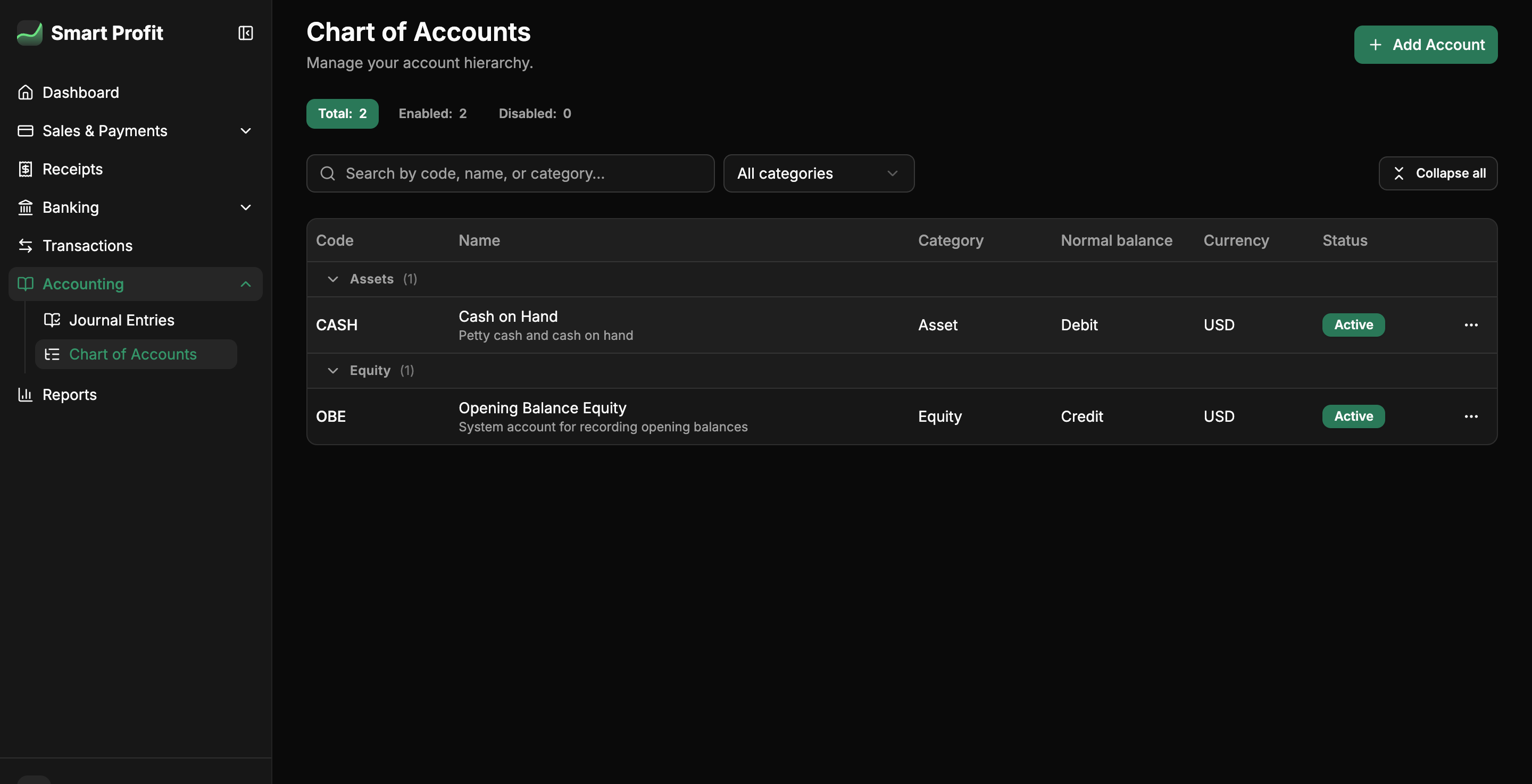Click the Cash on Hand account name
Viewport: 1532px width, 784px height.
507,316
